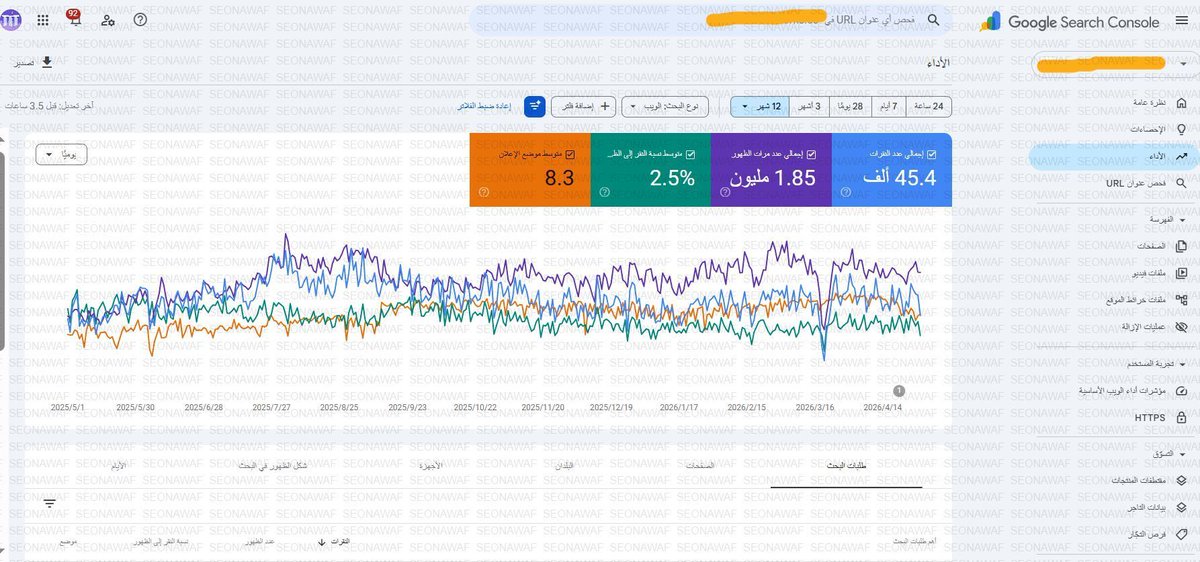The image size is (1200, 562).
Task: Select the 28 يومًا date range
Action: (x=850, y=106)
